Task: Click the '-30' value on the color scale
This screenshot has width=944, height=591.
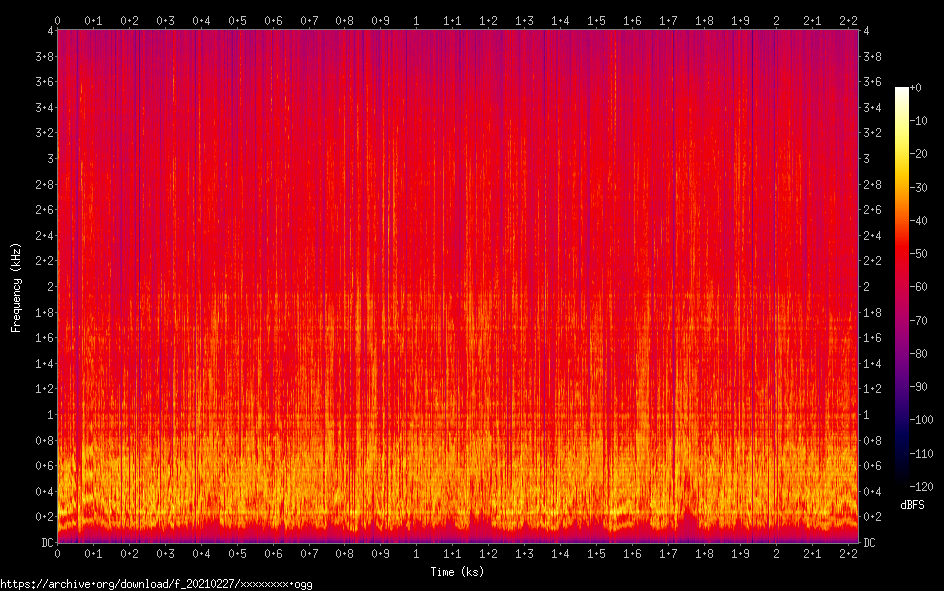Action: click(918, 188)
